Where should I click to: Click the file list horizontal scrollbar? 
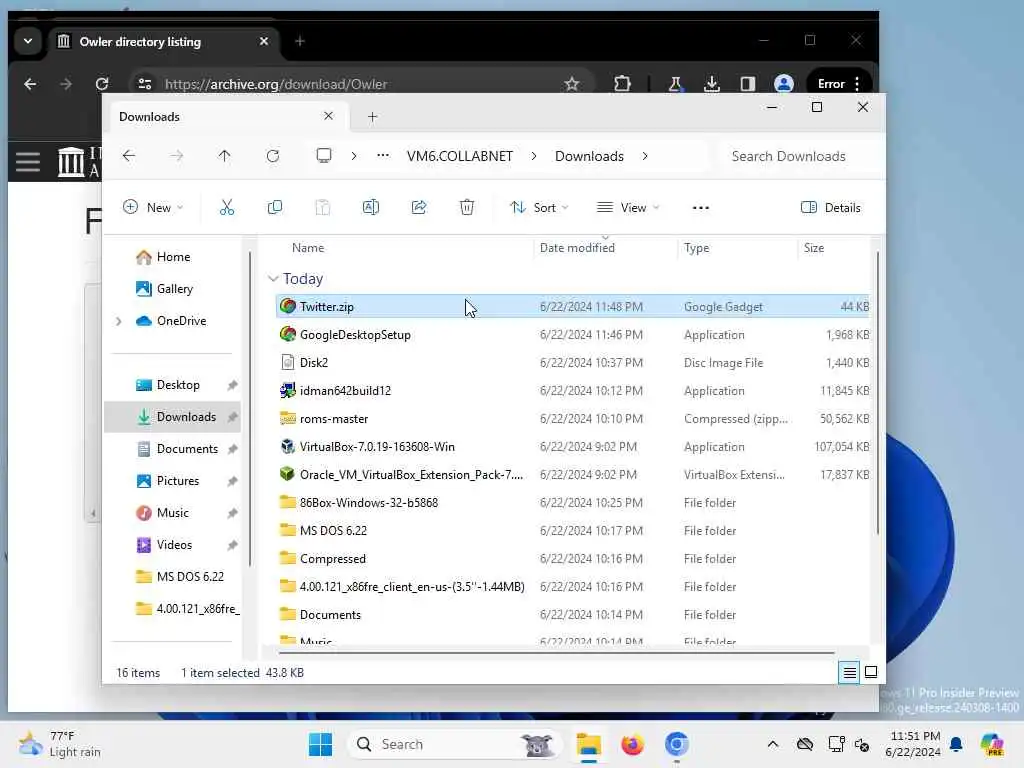(556, 652)
